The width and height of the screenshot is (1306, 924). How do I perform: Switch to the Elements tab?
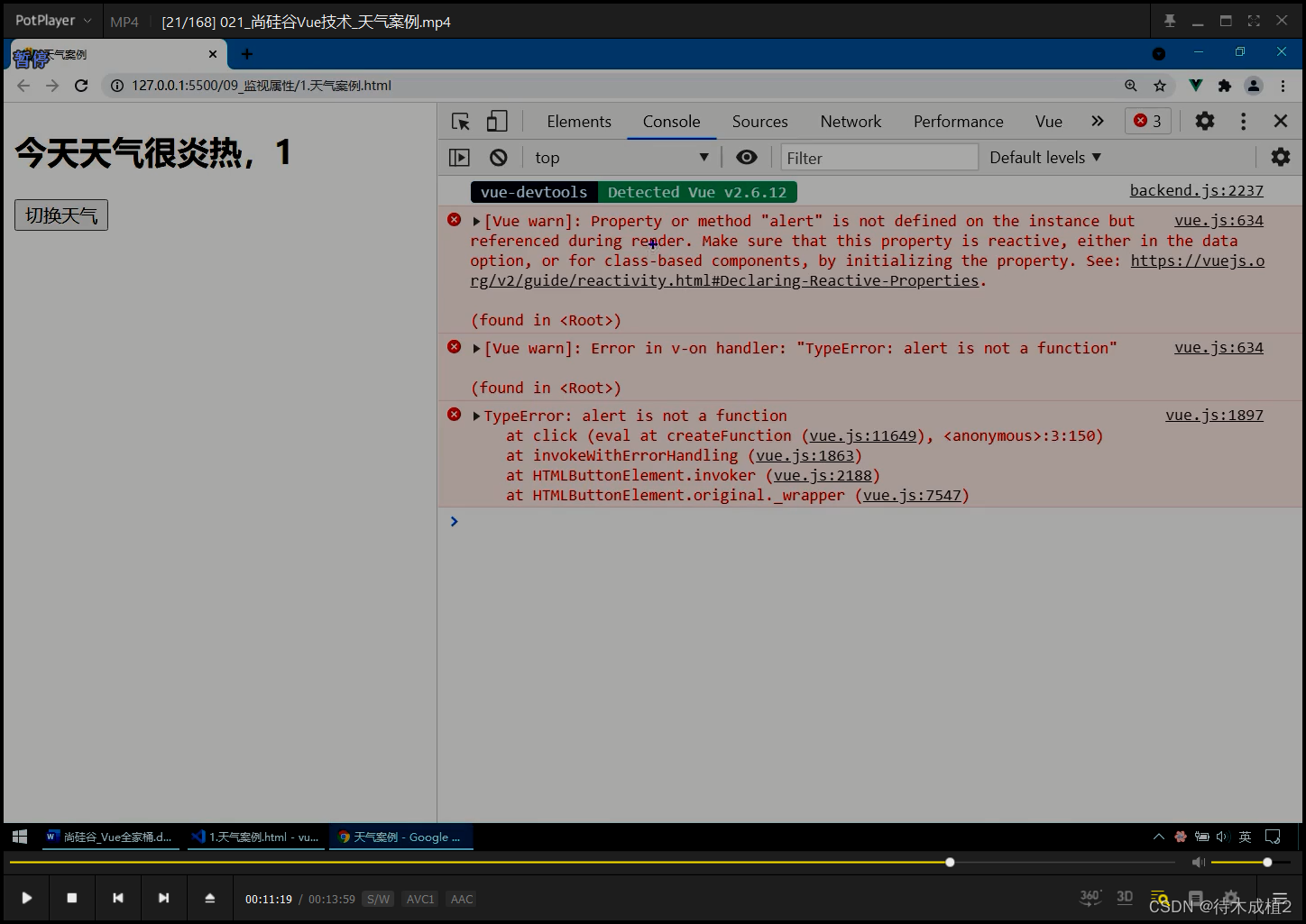[579, 122]
